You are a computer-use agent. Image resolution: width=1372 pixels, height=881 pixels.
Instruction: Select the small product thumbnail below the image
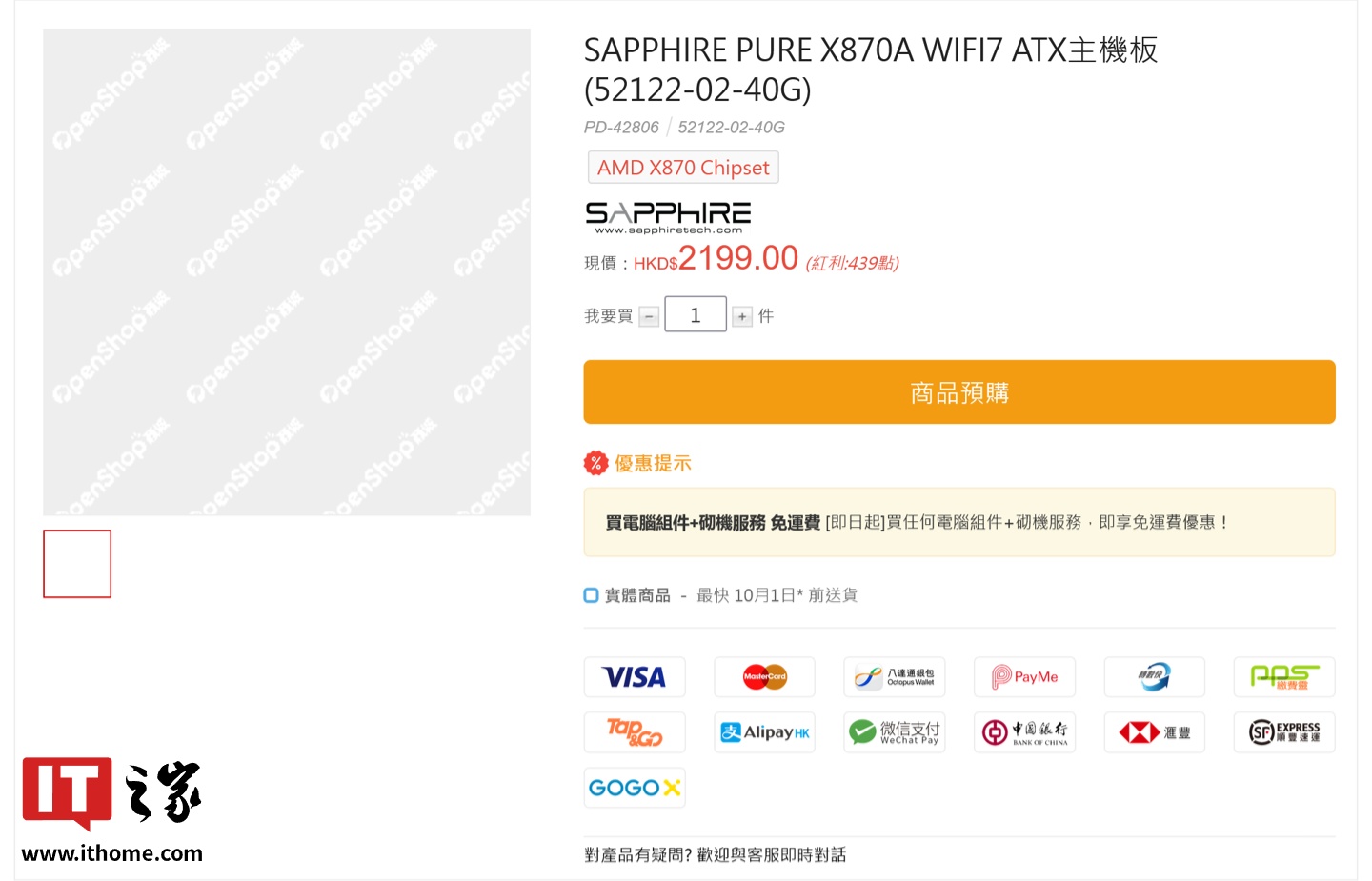click(77, 563)
